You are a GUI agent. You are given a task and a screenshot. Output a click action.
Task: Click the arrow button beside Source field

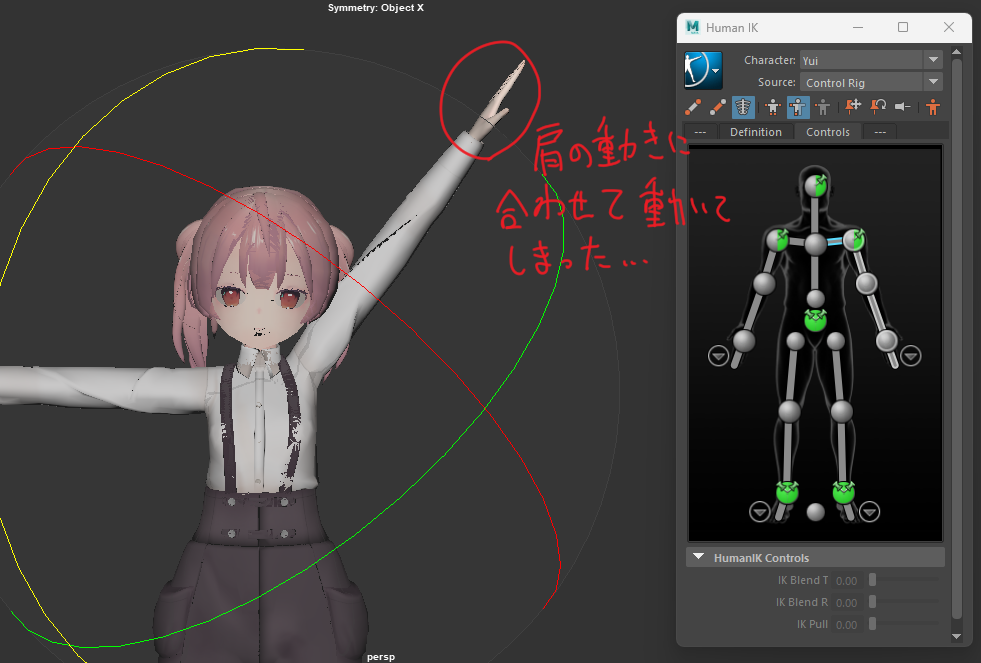[933, 83]
